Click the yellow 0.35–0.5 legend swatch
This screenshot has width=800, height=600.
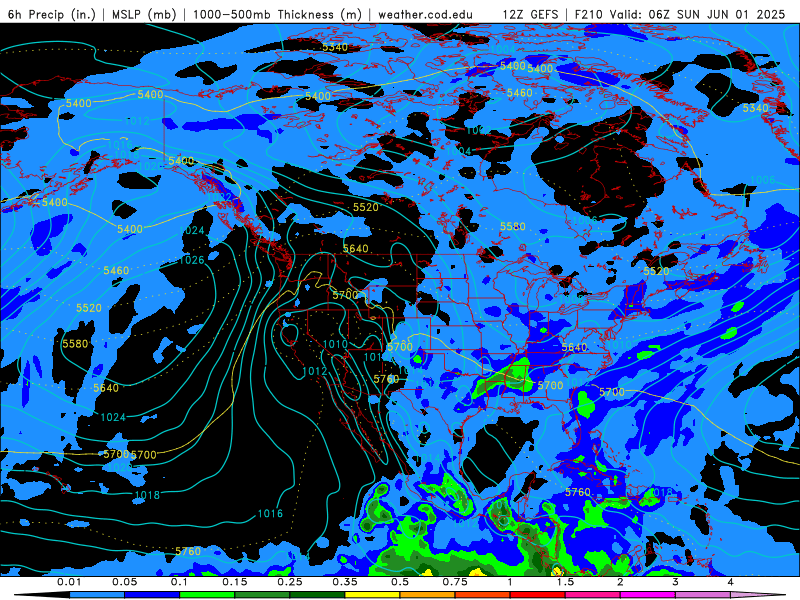372,595
